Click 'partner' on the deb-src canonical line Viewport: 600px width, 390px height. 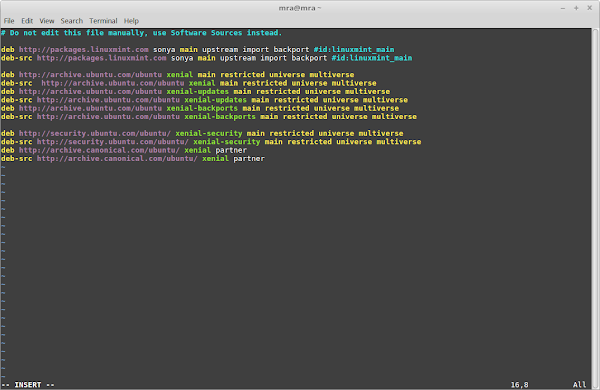tap(249, 159)
